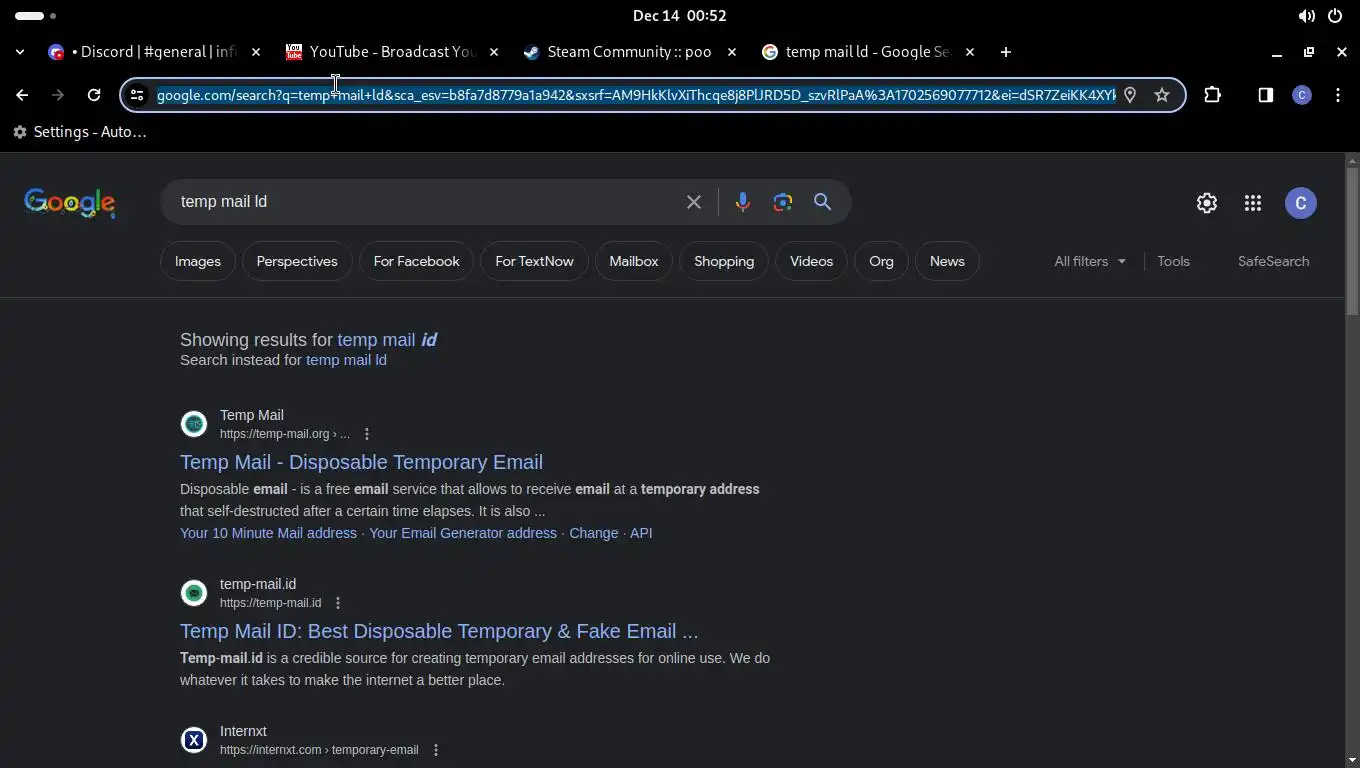Reload the current page
Screen dimensions: 1360x768
tap(94, 95)
